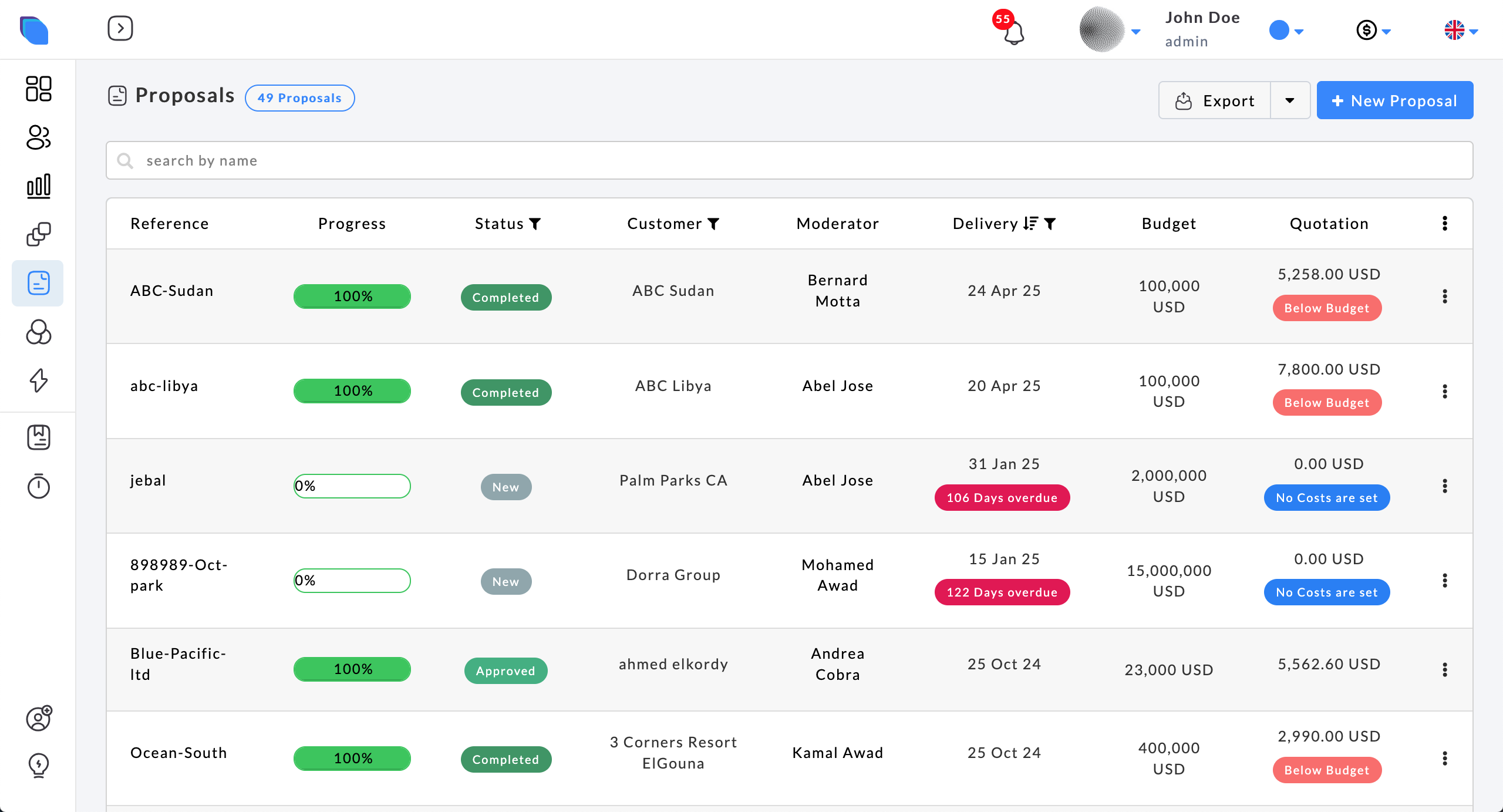Open the Export options dropdown arrow
The width and height of the screenshot is (1503, 812).
click(1290, 100)
